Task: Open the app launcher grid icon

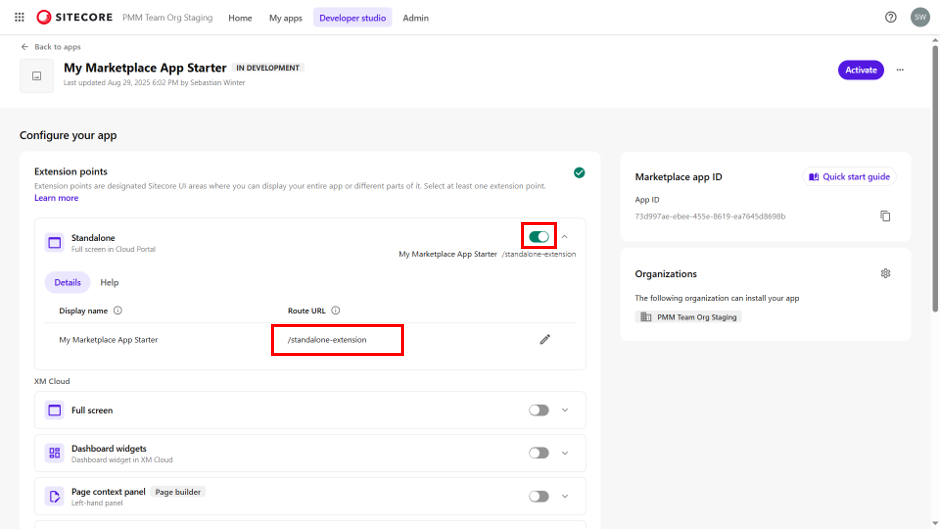Action: (19, 17)
